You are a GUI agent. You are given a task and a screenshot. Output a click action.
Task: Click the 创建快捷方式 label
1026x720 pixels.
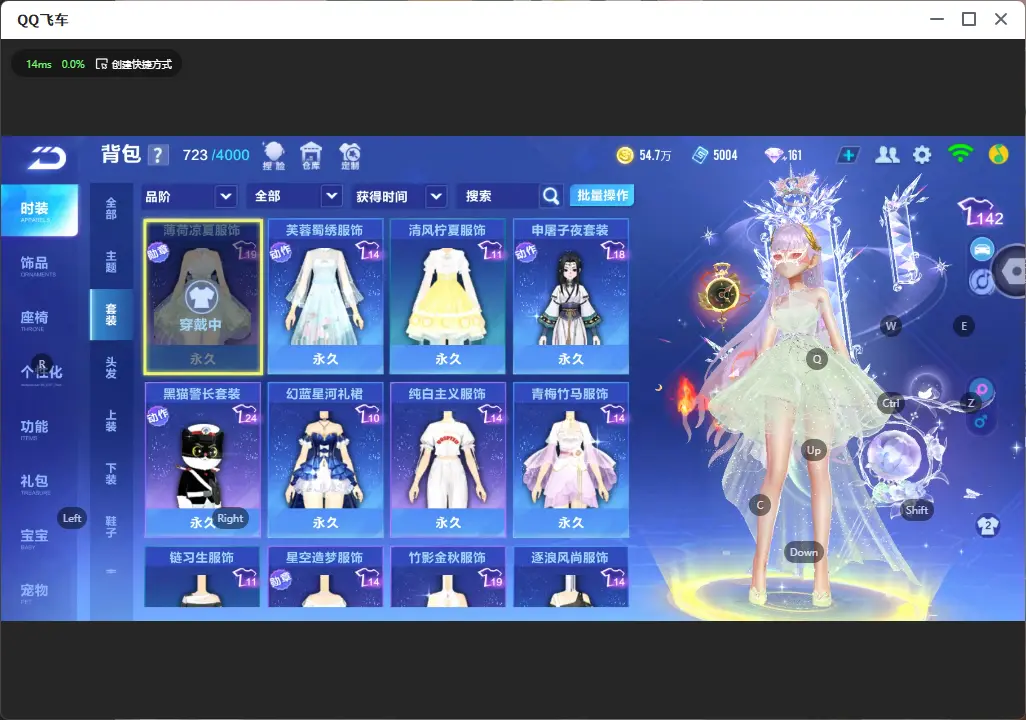coord(141,64)
